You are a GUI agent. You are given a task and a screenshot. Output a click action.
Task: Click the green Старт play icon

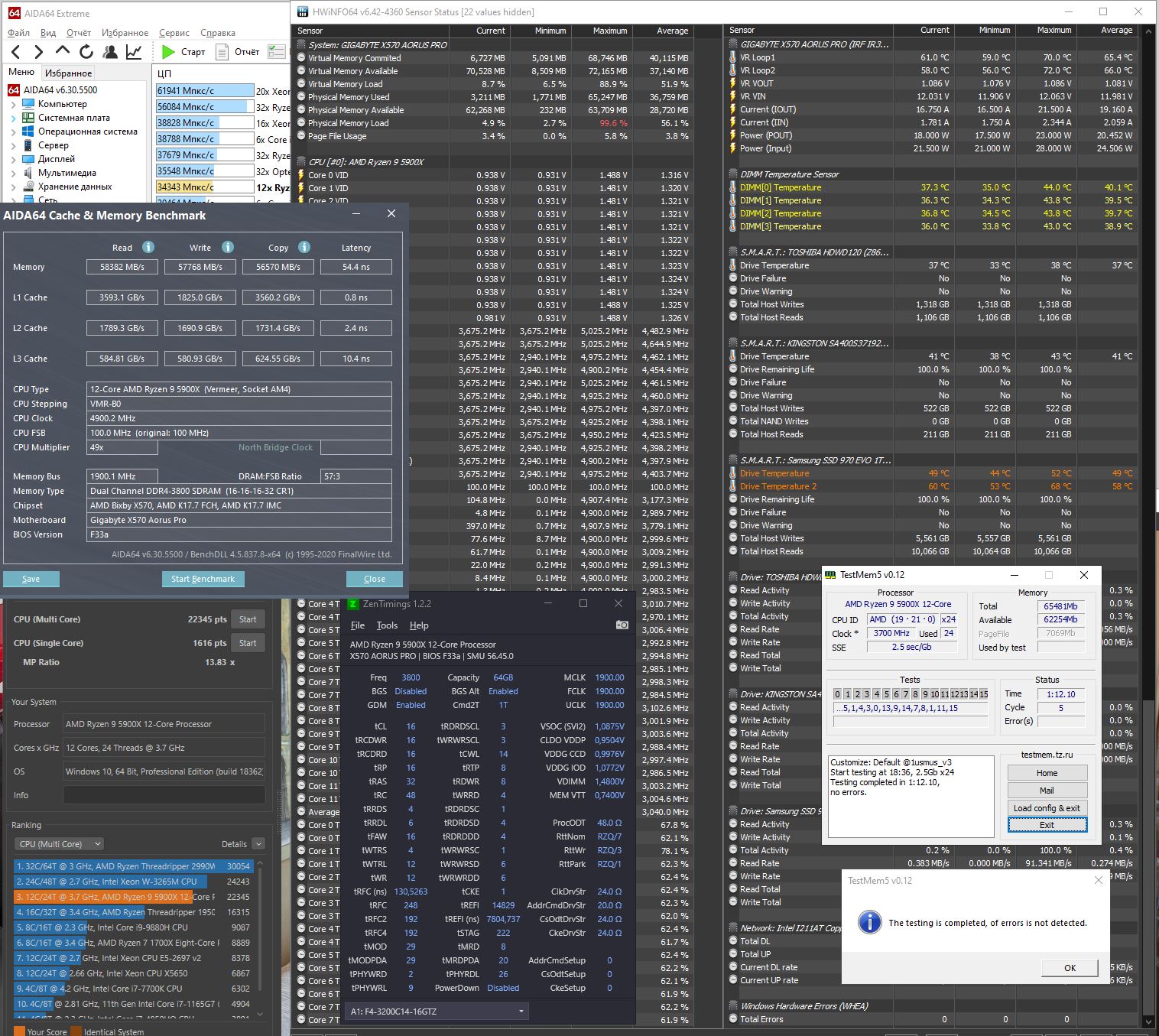point(169,52)
